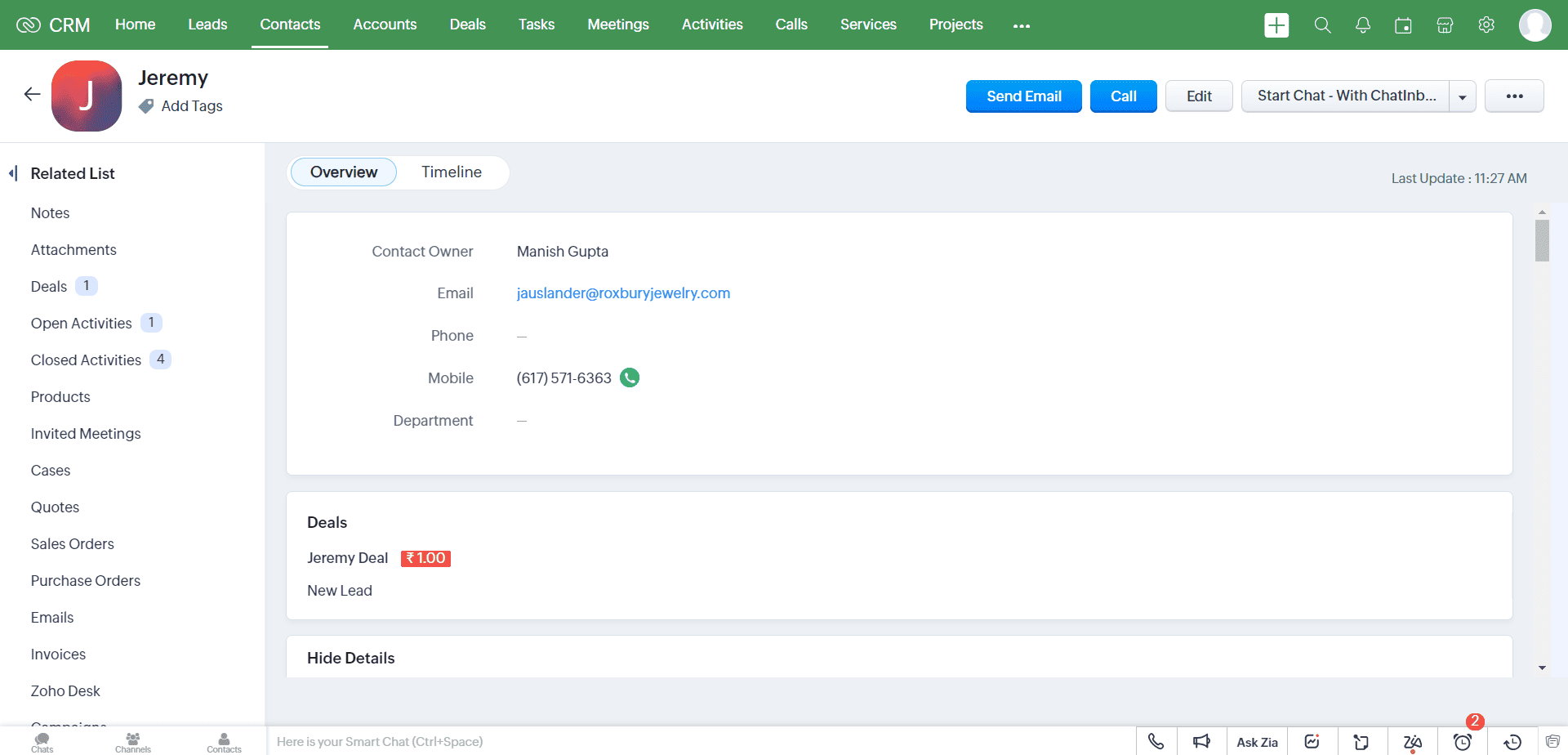Open the far-right stacked cards icon
Screen dimensions: 1568x755
[1552, 741]
